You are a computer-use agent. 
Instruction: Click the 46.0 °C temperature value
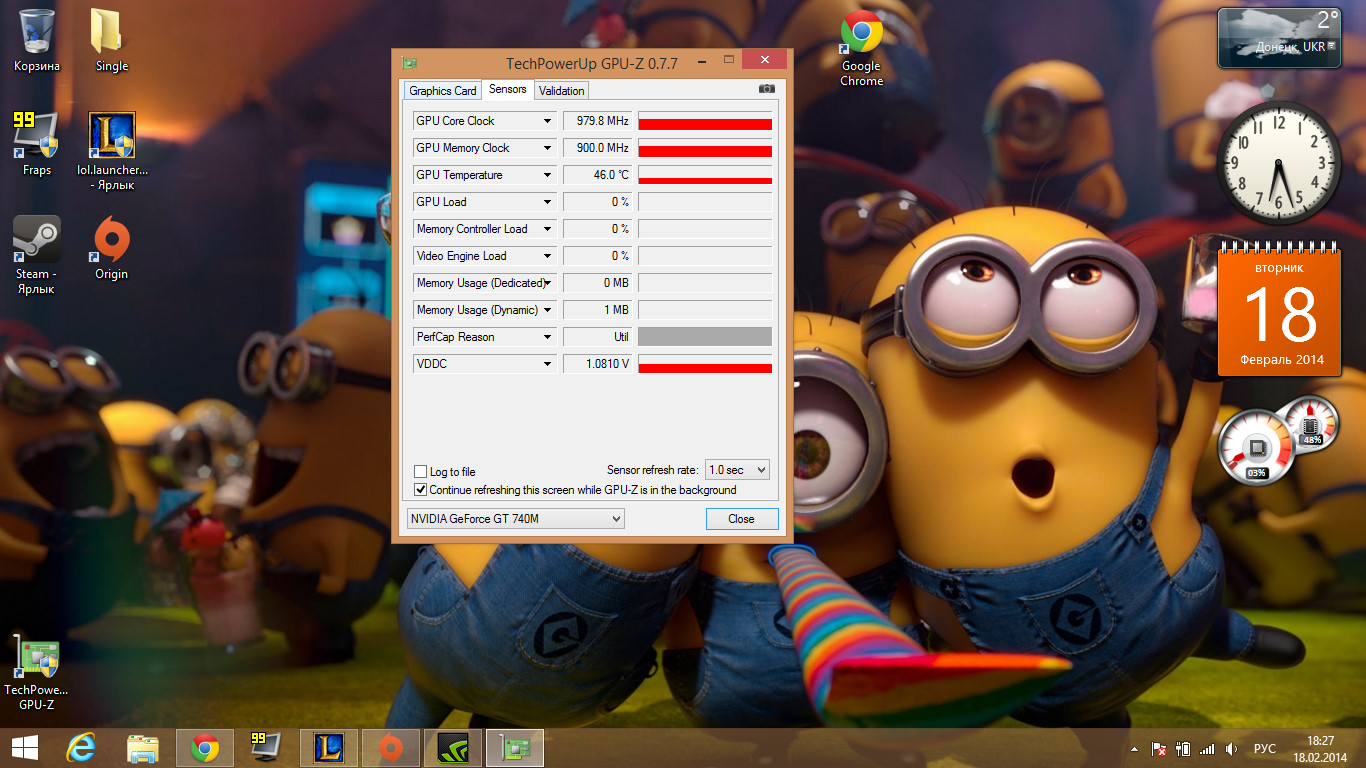point(598,175)
